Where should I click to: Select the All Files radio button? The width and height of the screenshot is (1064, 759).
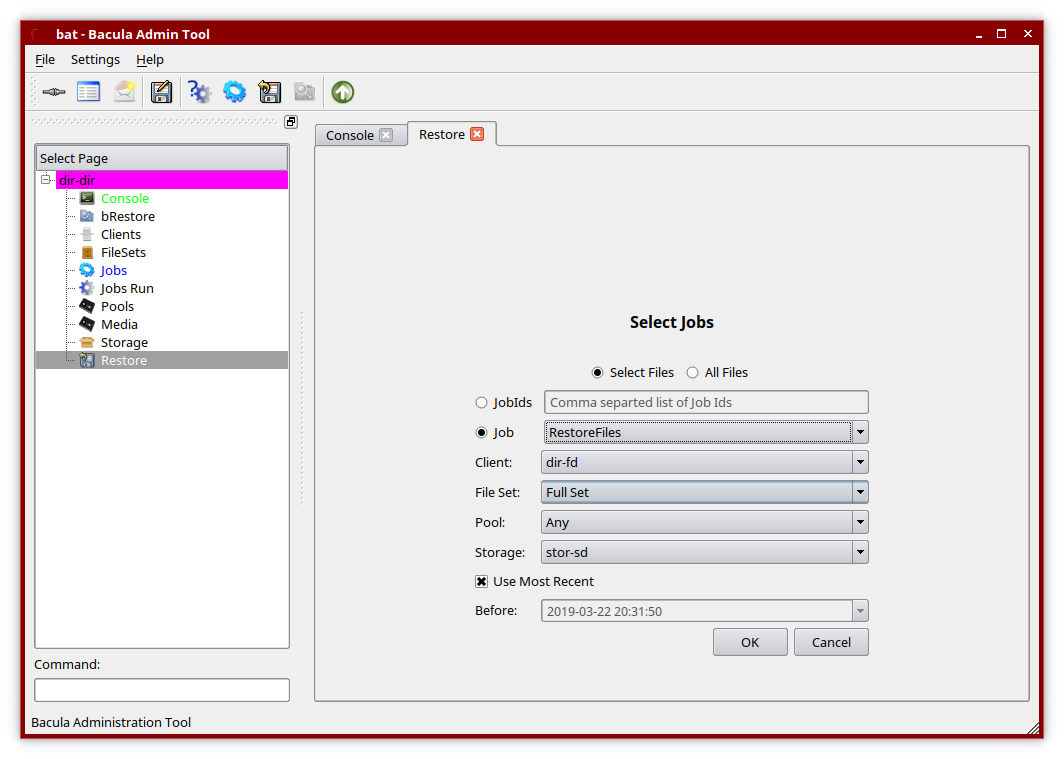click(x=692, y=372)
